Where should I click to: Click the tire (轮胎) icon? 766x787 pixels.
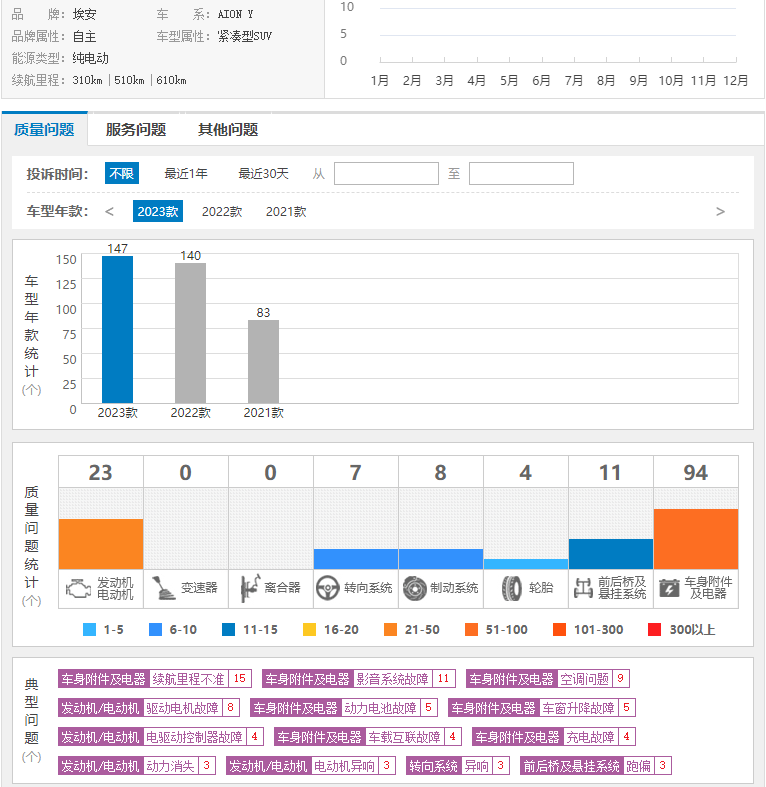tap(512, 588)
